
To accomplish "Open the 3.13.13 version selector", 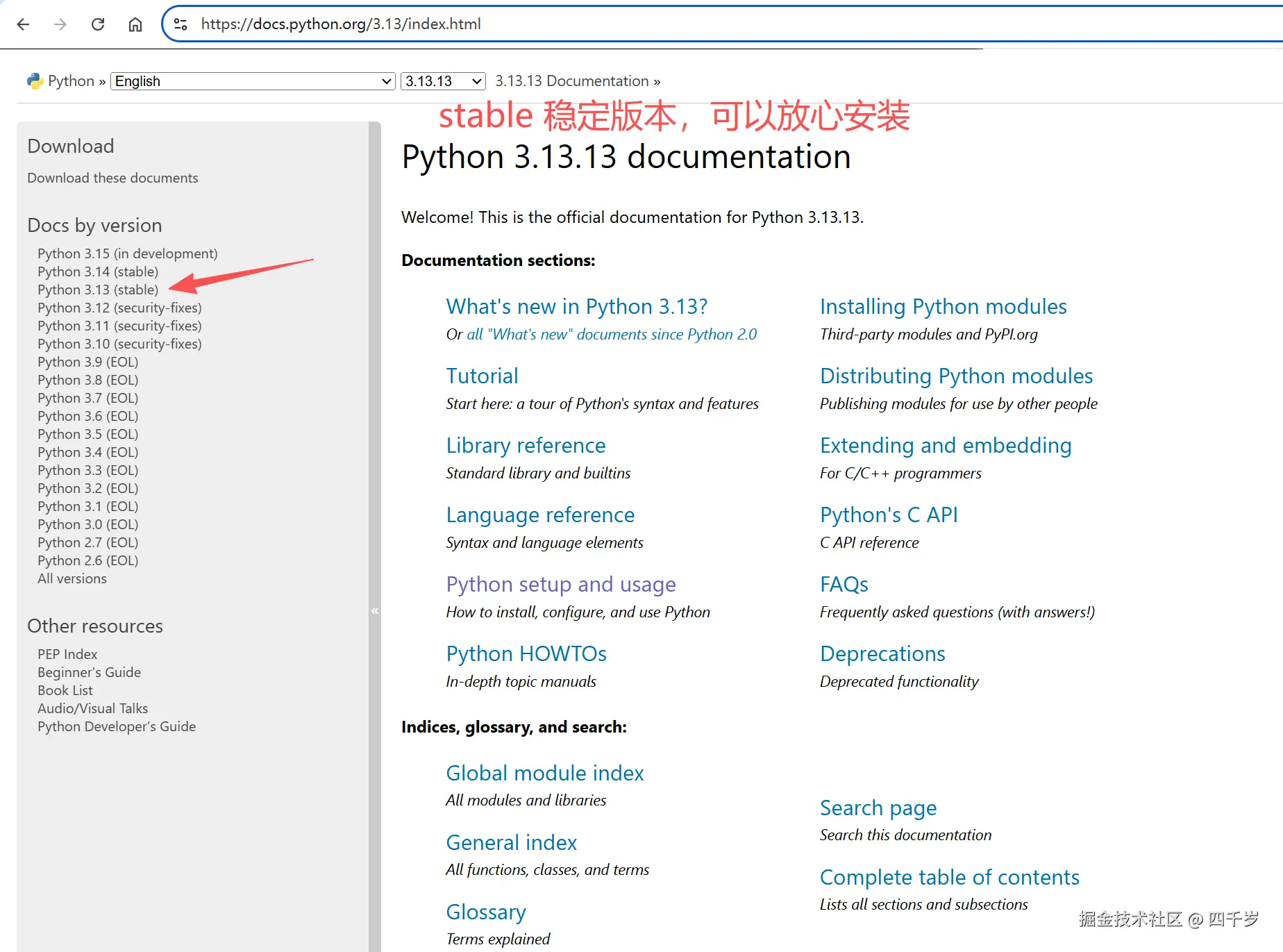I will point(442,81).
